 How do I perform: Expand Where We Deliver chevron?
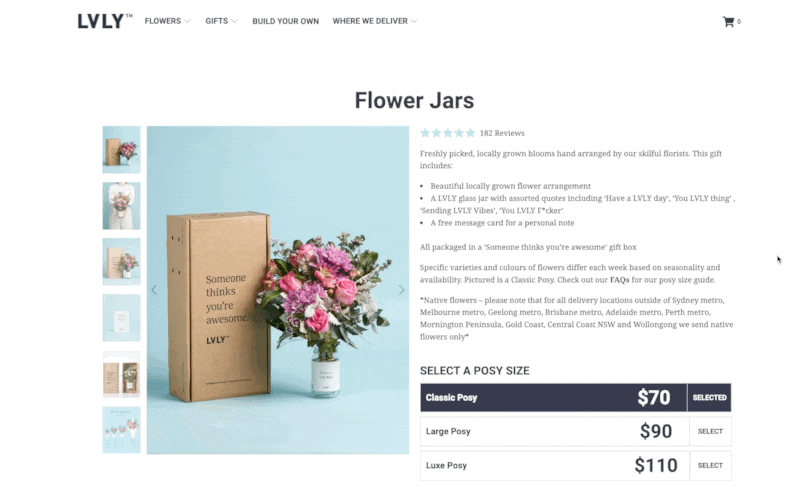pos(414,21)
